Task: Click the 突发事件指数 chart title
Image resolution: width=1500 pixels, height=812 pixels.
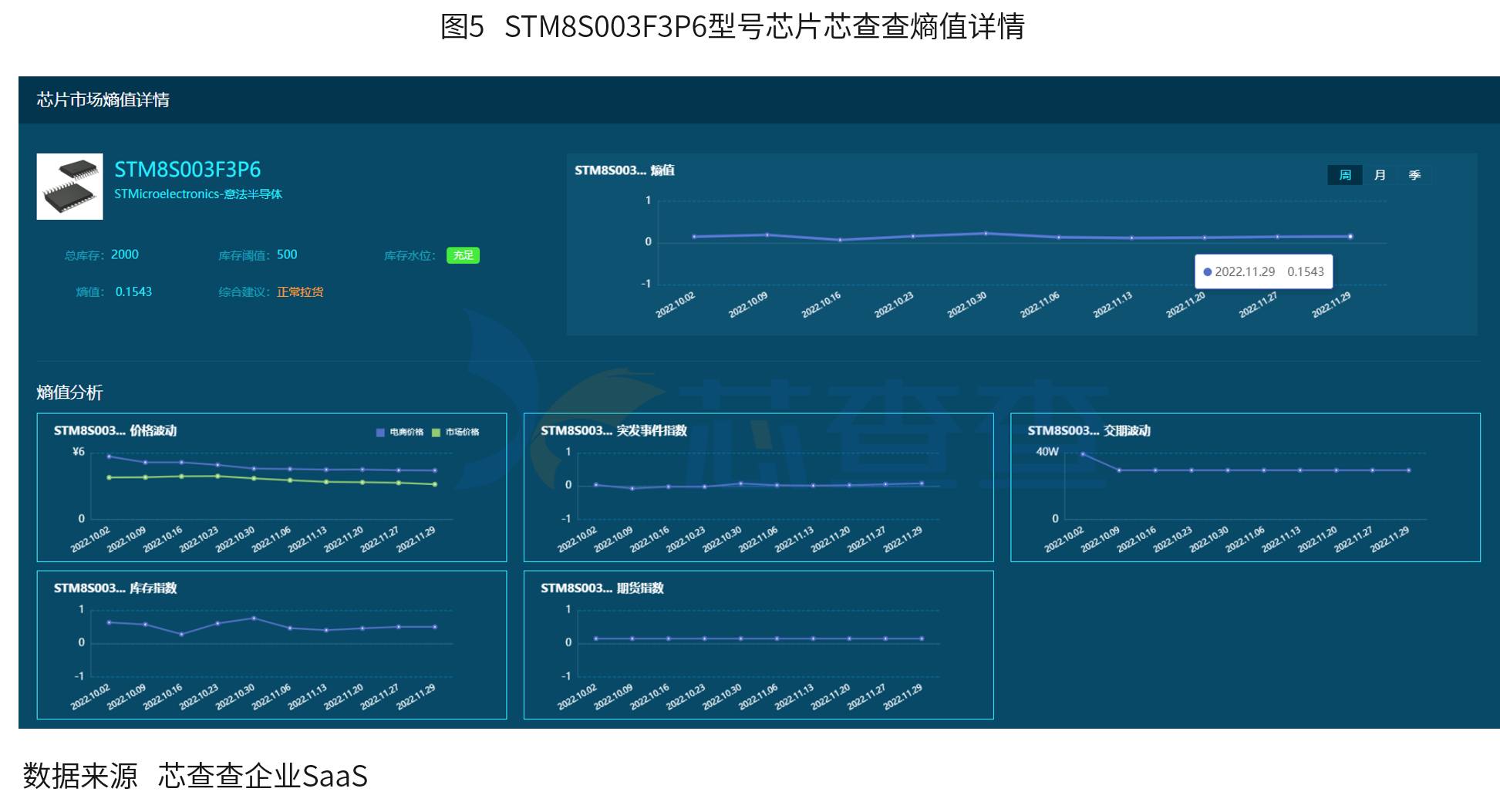Action: point(614,430)
